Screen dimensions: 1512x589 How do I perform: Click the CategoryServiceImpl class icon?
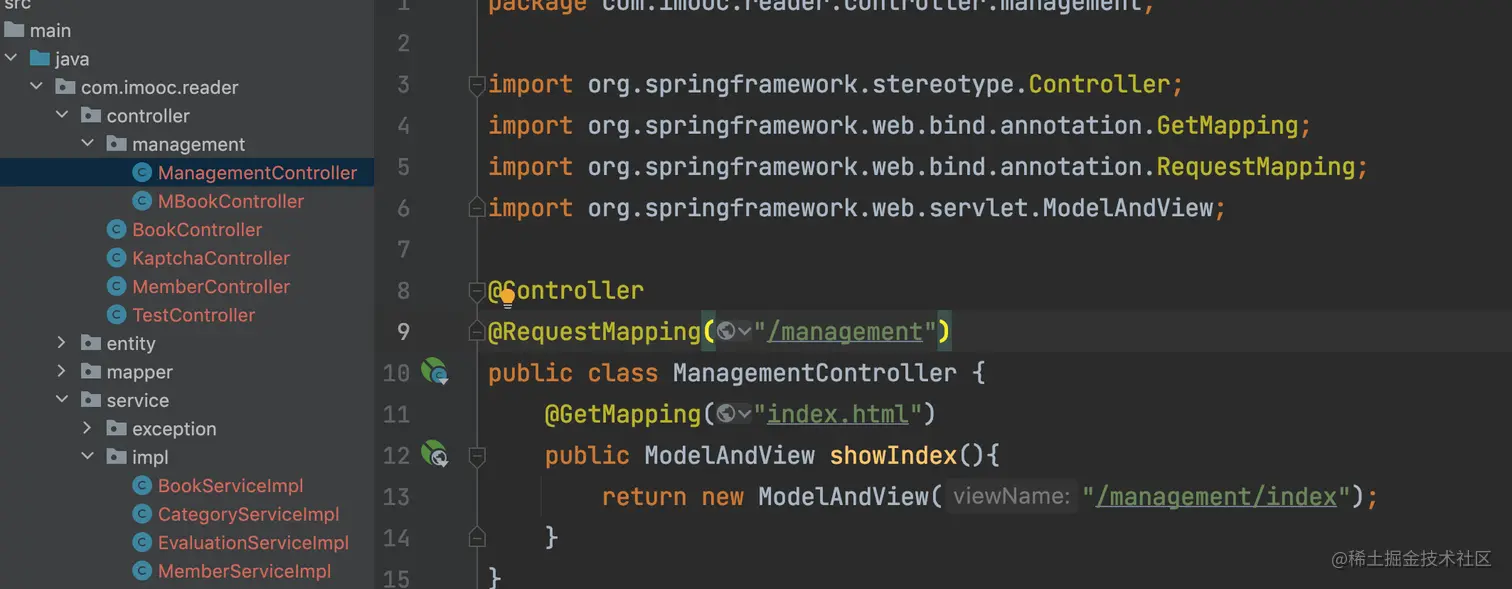pyautogui.click(x=142, y=515)
